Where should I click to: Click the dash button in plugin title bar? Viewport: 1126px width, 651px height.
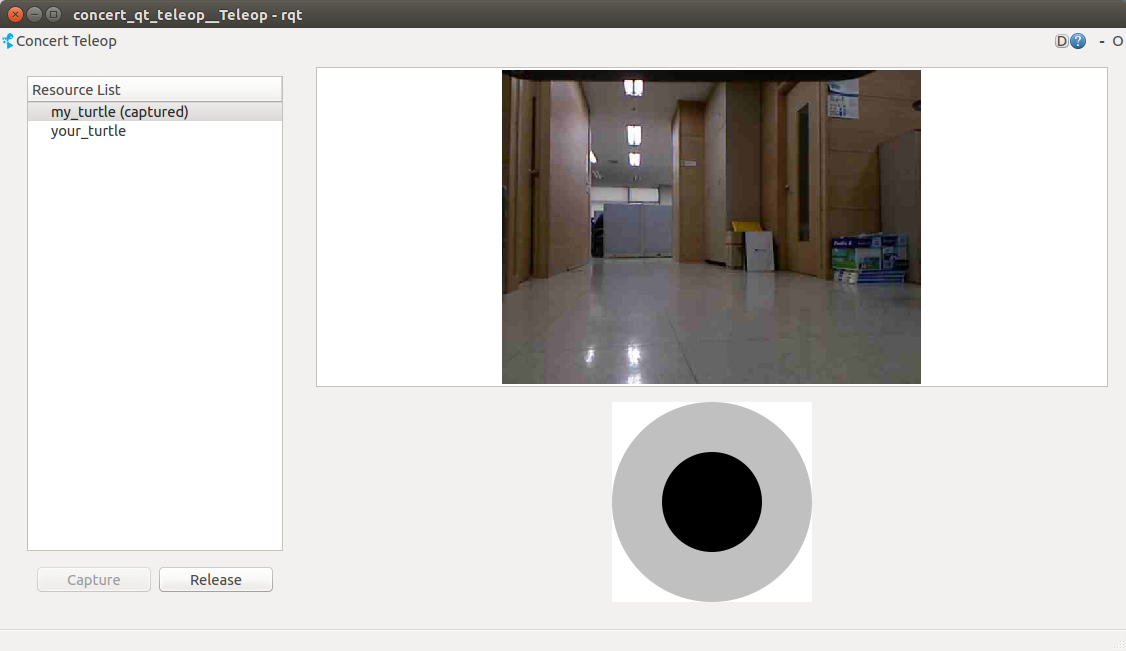(1102, 42)
